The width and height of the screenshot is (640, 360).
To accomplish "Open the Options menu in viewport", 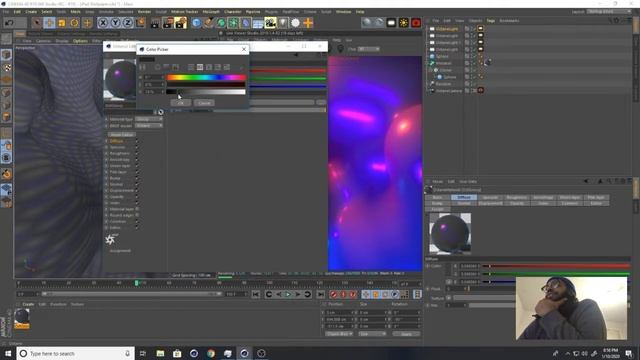I will point(80,41).
